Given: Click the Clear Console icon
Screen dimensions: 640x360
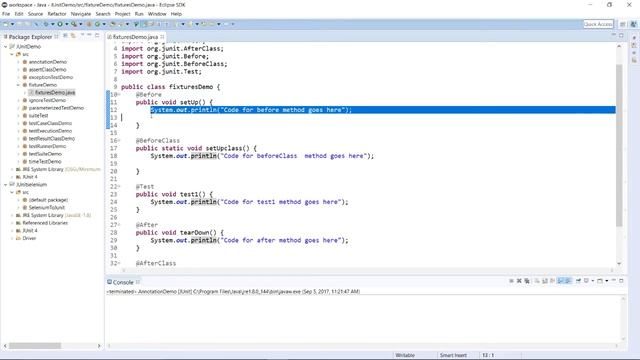Looking at the screenshot, I should click(x=537, y=281).
